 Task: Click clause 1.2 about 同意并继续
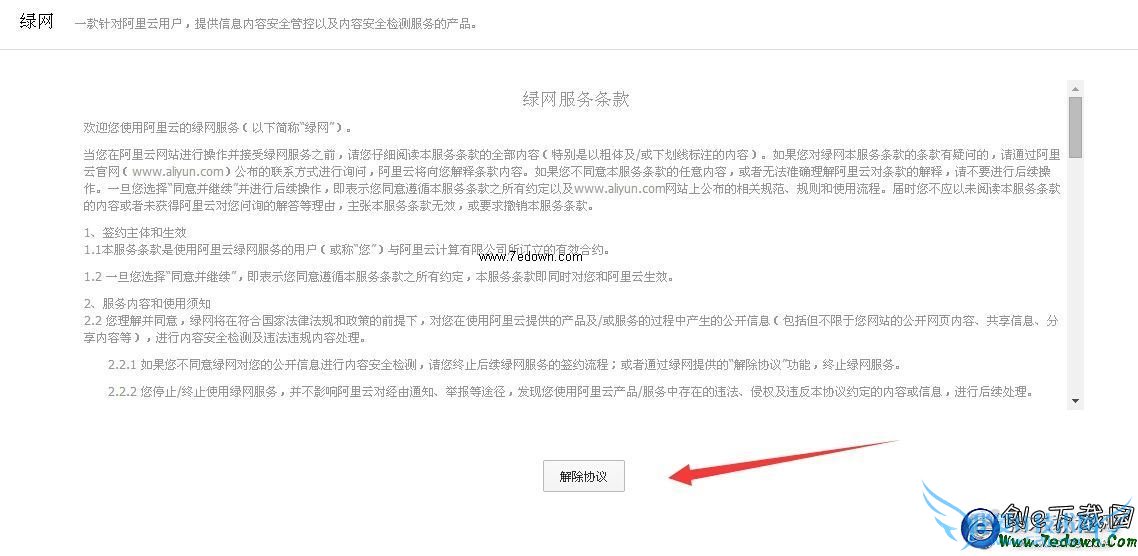point(378,277)
